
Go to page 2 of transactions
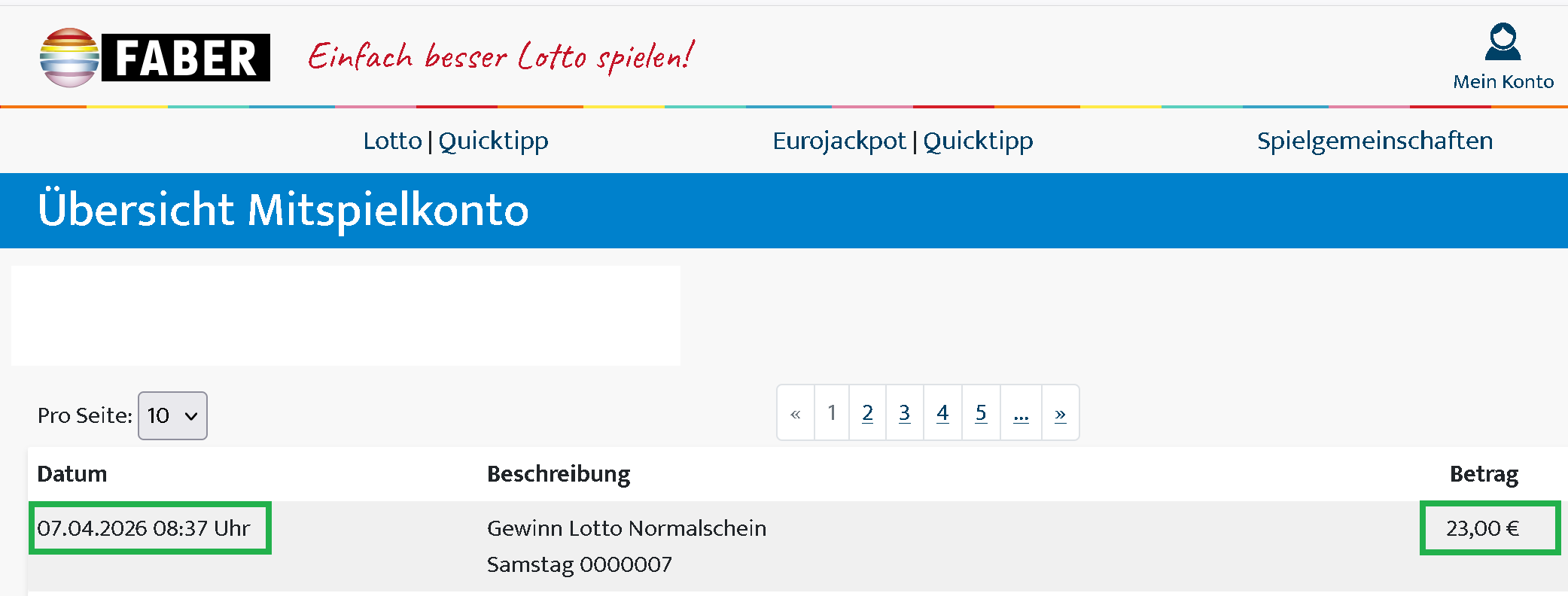868,413
